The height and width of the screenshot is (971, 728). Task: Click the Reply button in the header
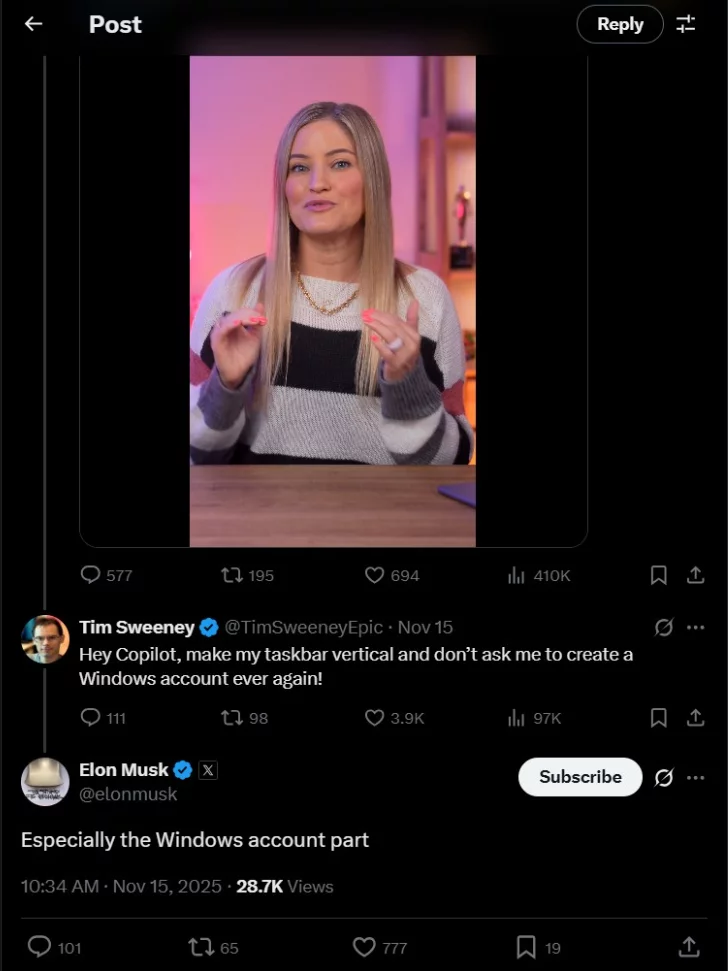tap(619, 24)
